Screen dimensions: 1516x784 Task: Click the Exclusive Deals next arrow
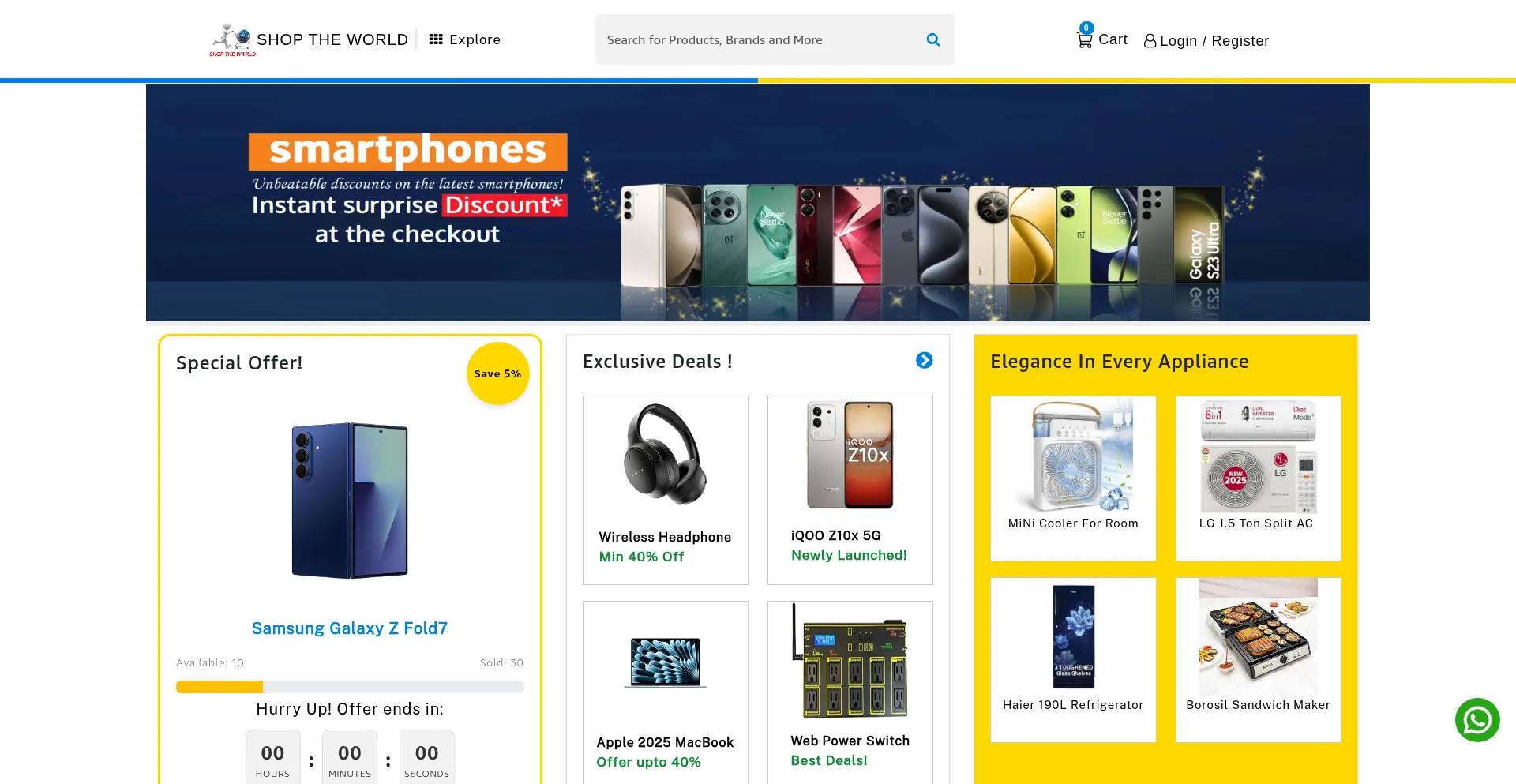tap(924, 360)
